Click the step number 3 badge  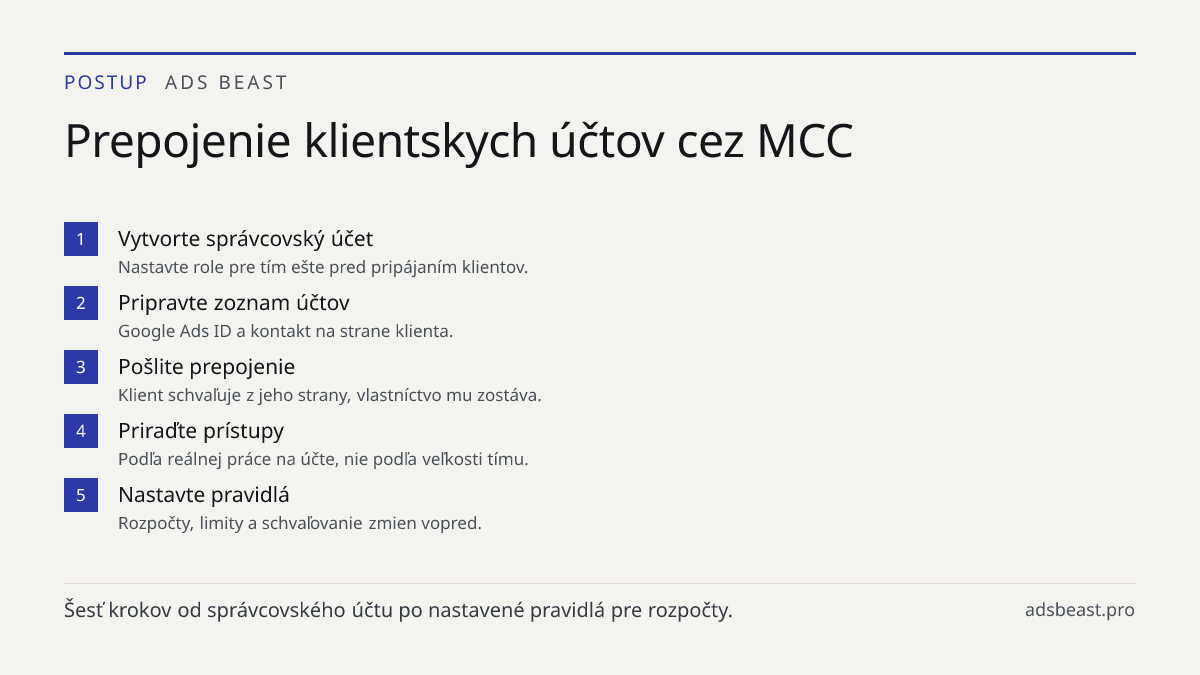point(81,367)
